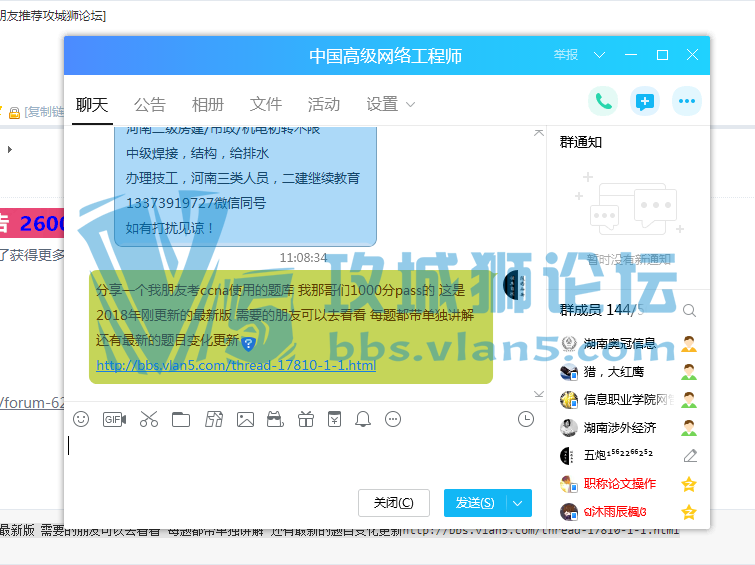The width and height of the screenshot is (755, 565).
Task: Switch to the 公告 tab
Action: pos(150,105)
